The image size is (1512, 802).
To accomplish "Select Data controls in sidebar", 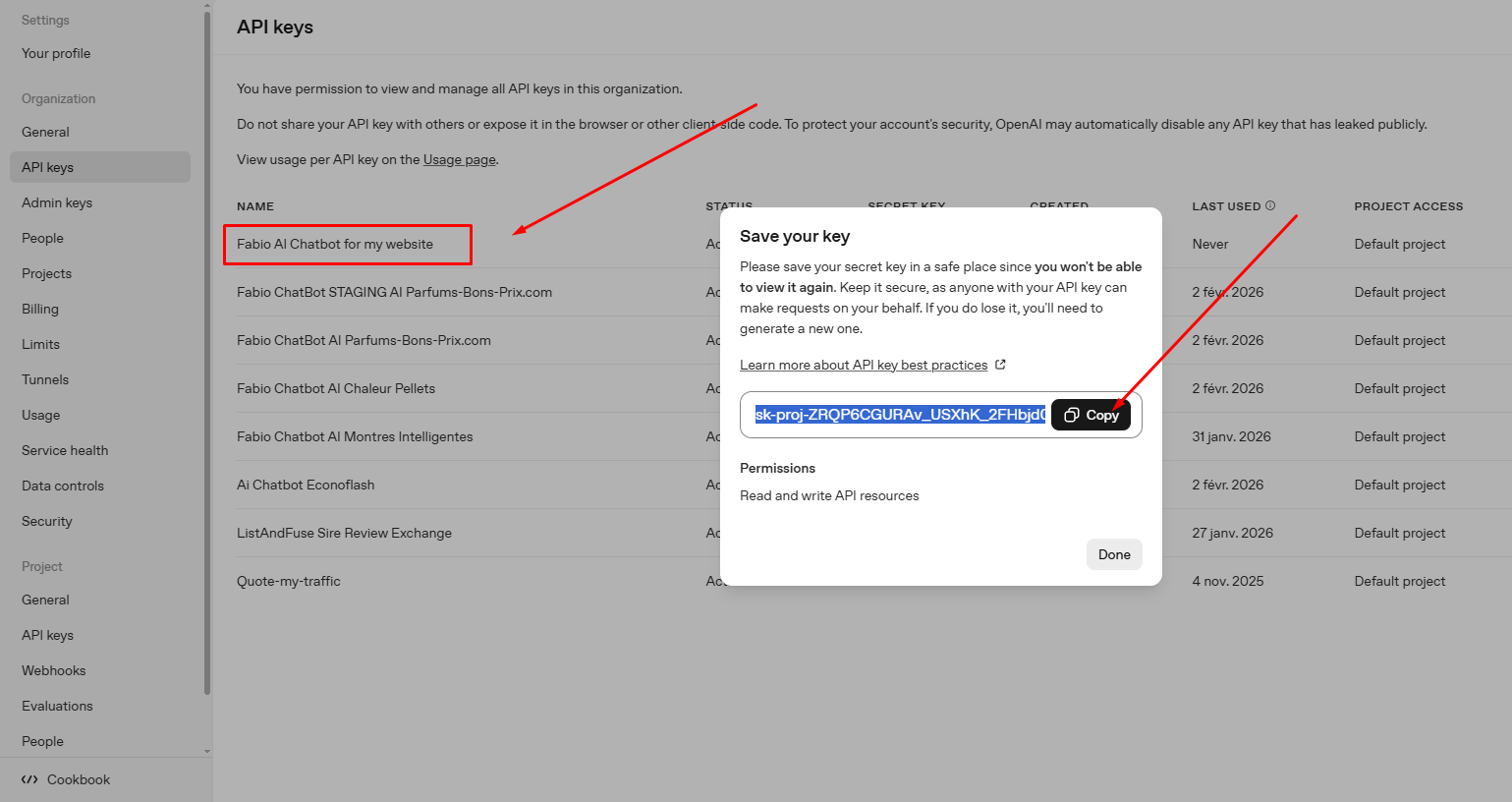I will pyautogui.click(x=63, y=486).
